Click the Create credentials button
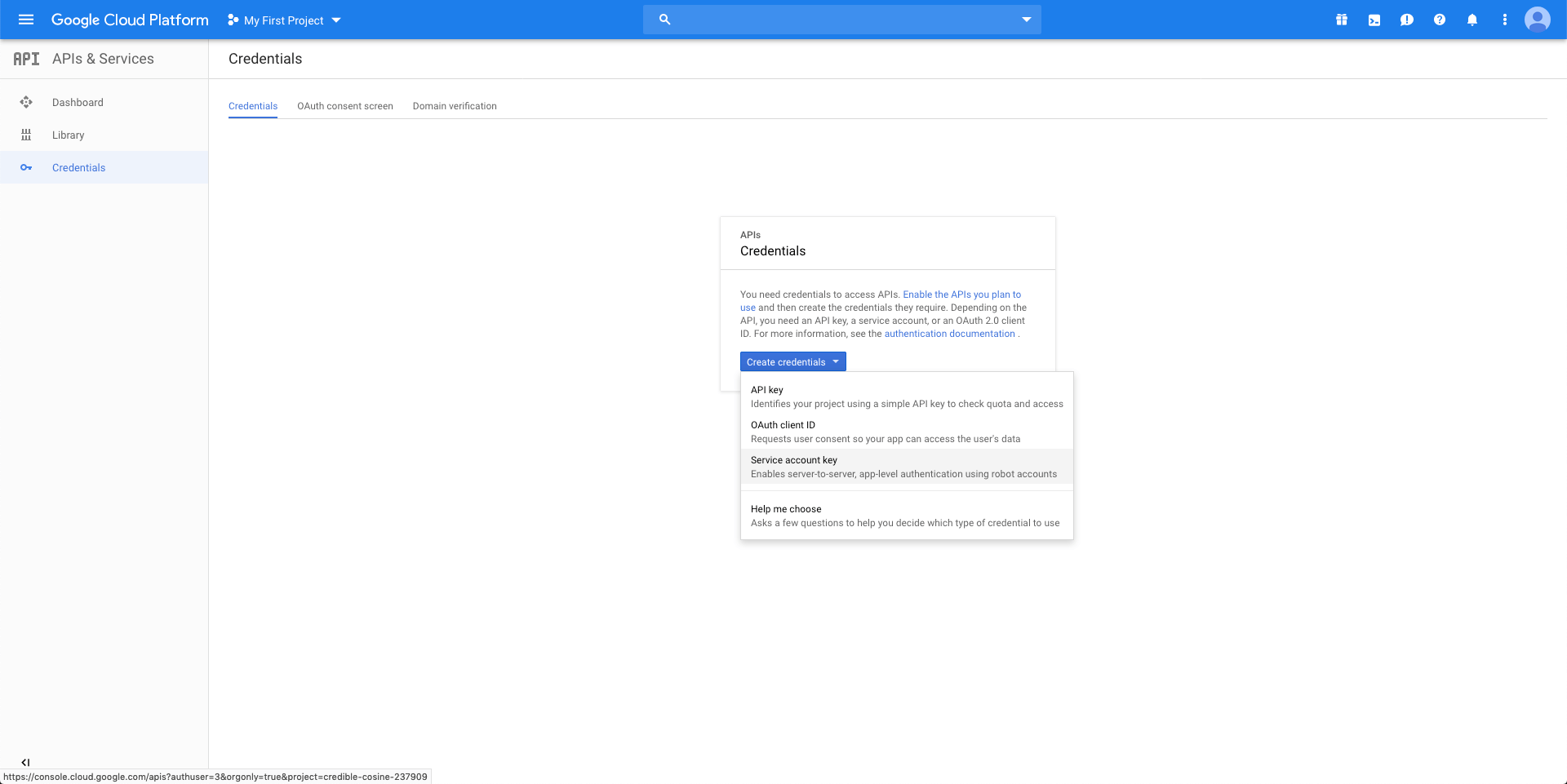Screen dimensions: 1567x784 (x=793, y=361)
